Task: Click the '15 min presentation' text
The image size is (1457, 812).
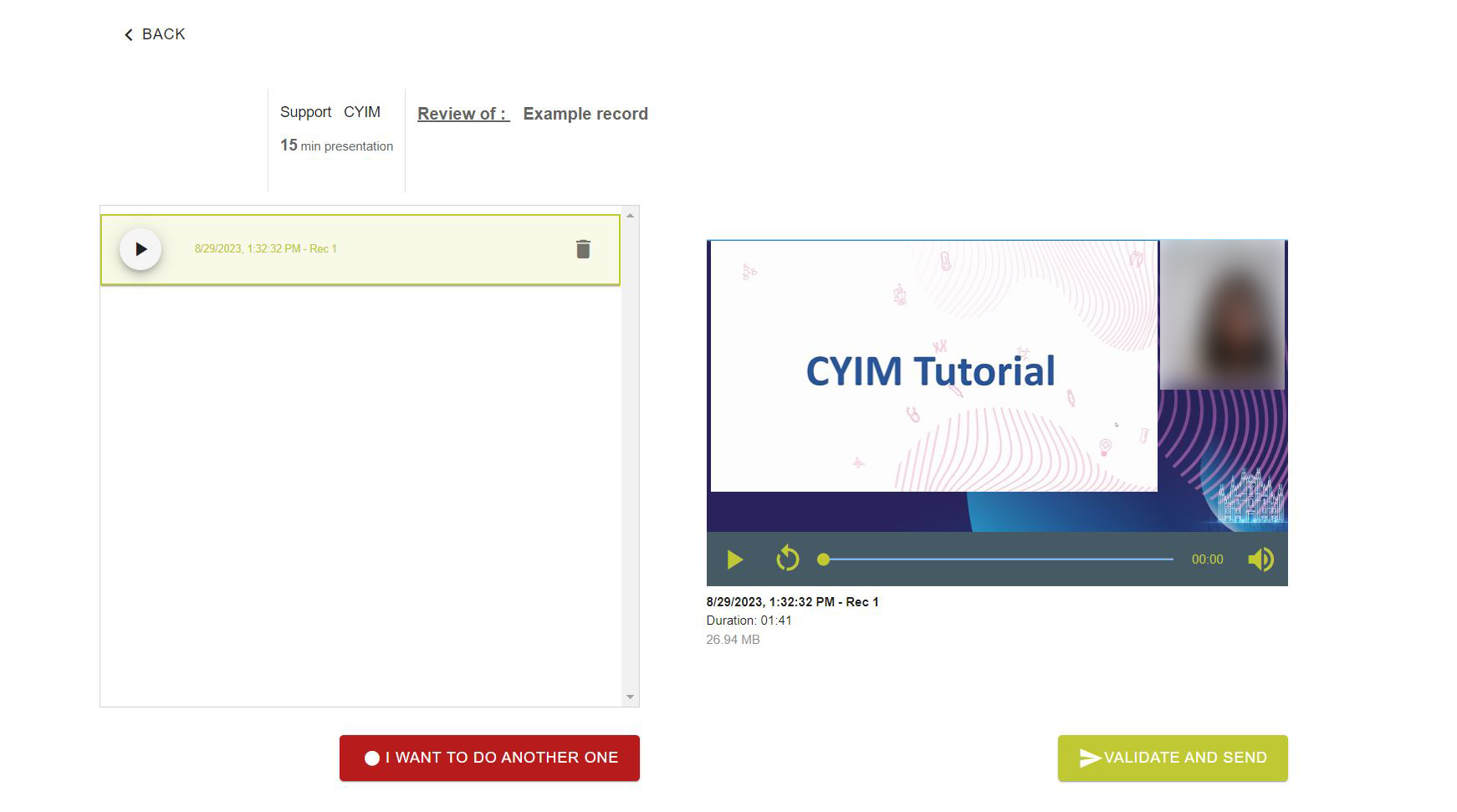Action: point(336,146)
